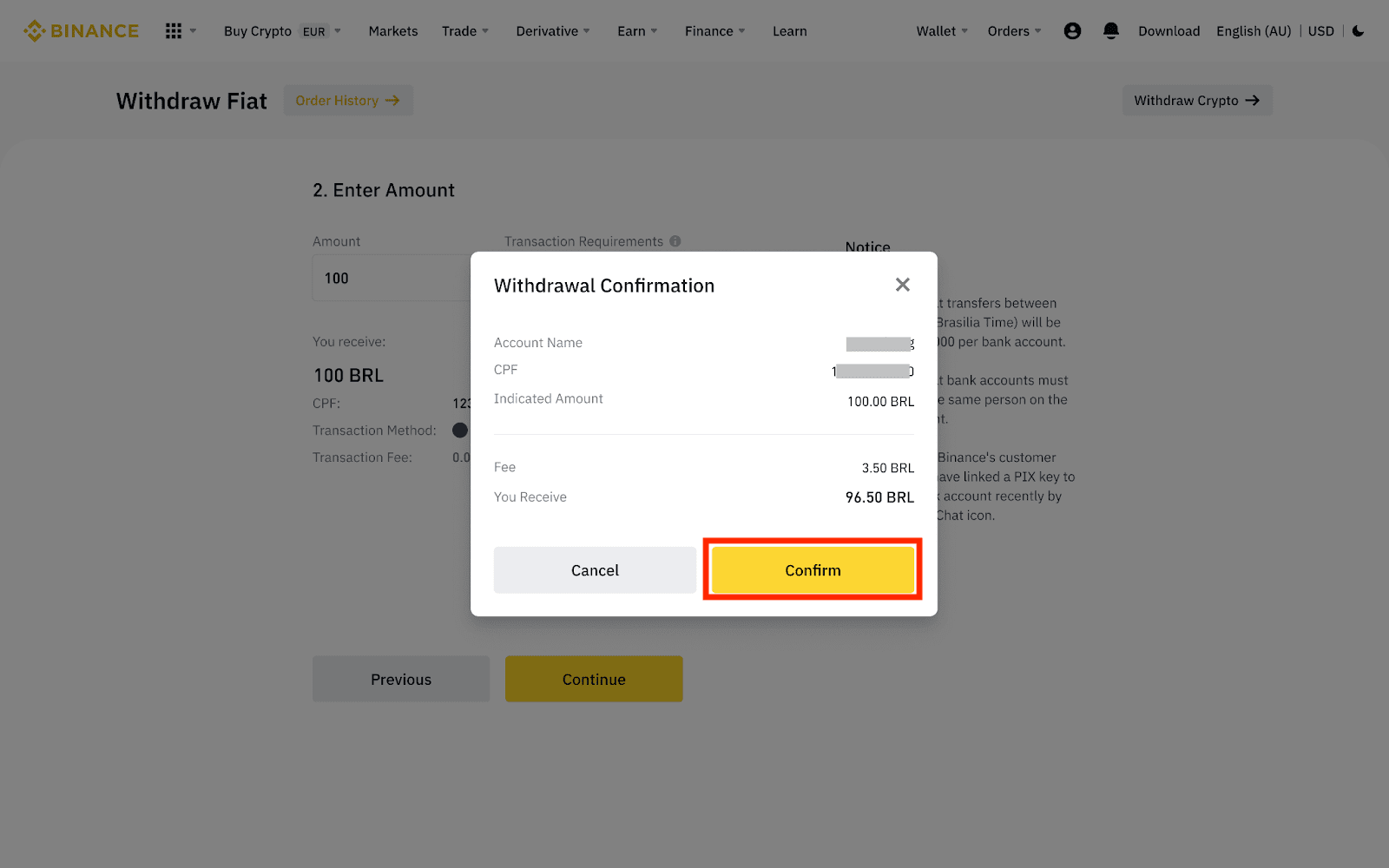Confirm the withdrawal
This screenshot has height=868, width=1389.
(x=813, y=570)
